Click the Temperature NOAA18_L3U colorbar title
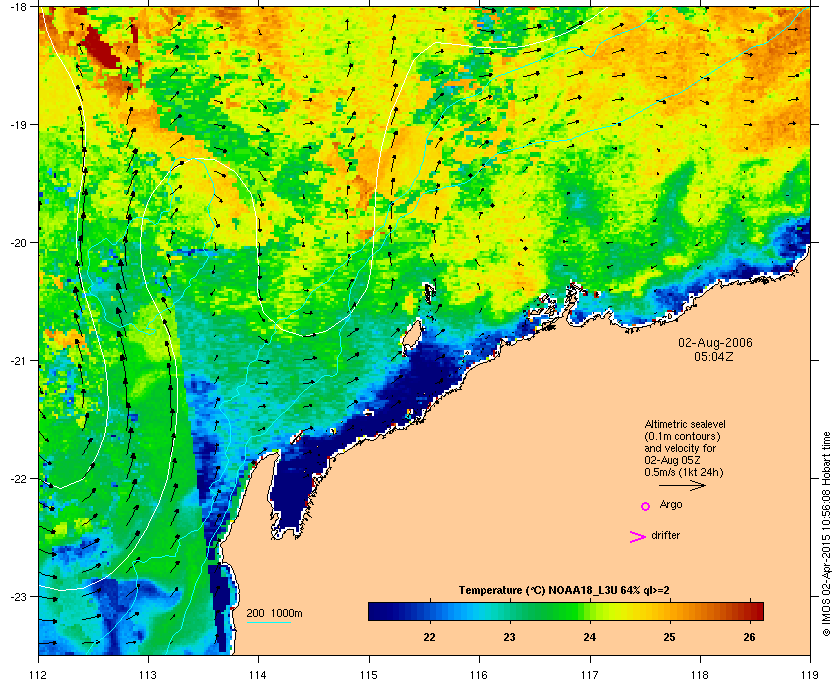Image resolution: width=840 pixels, height=680 pixels. pos(564,591)
